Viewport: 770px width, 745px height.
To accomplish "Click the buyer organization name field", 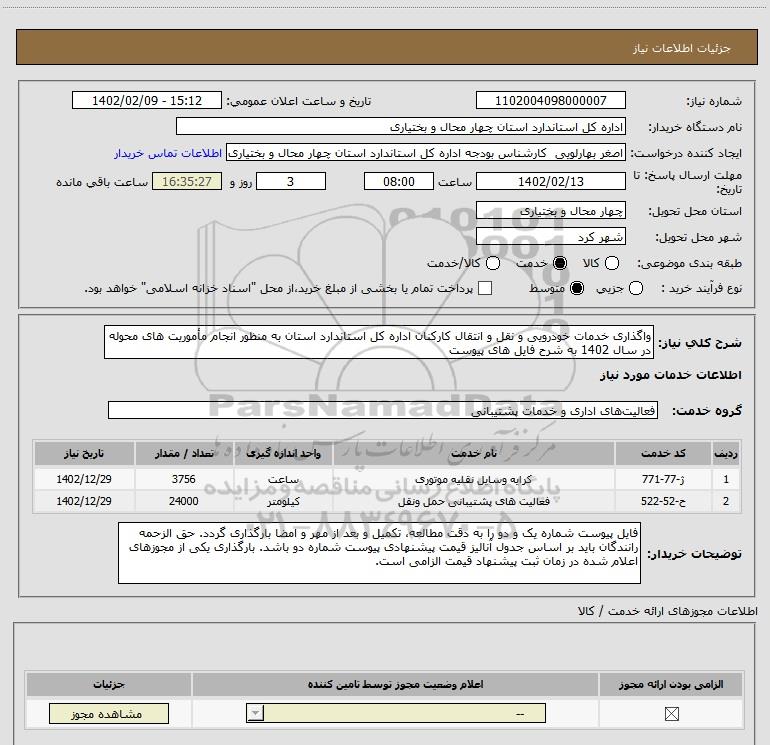I will pos(401,127).
